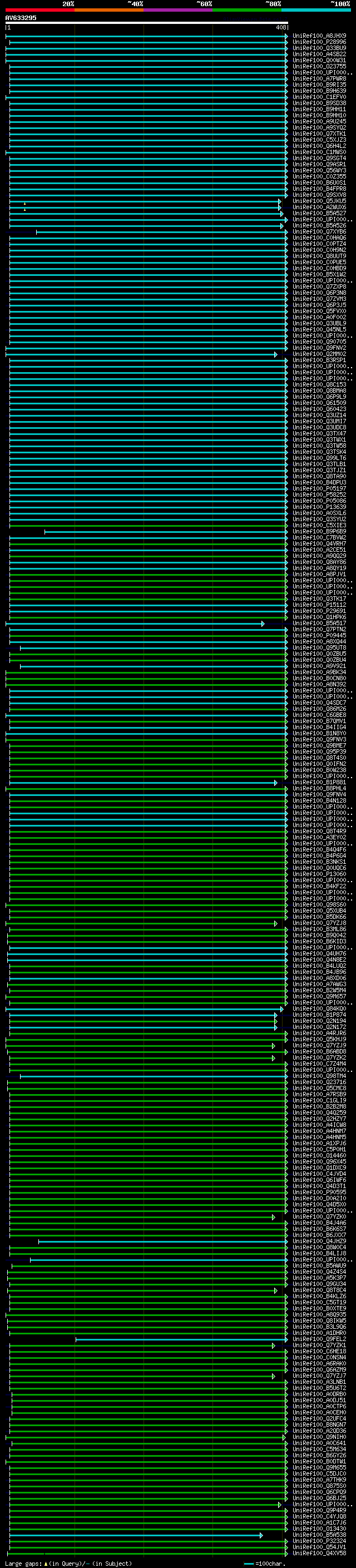Open UniRef100_Q4VRH7 label
The width and height of the screenshot is (356, 1568).
click(319, 544)
